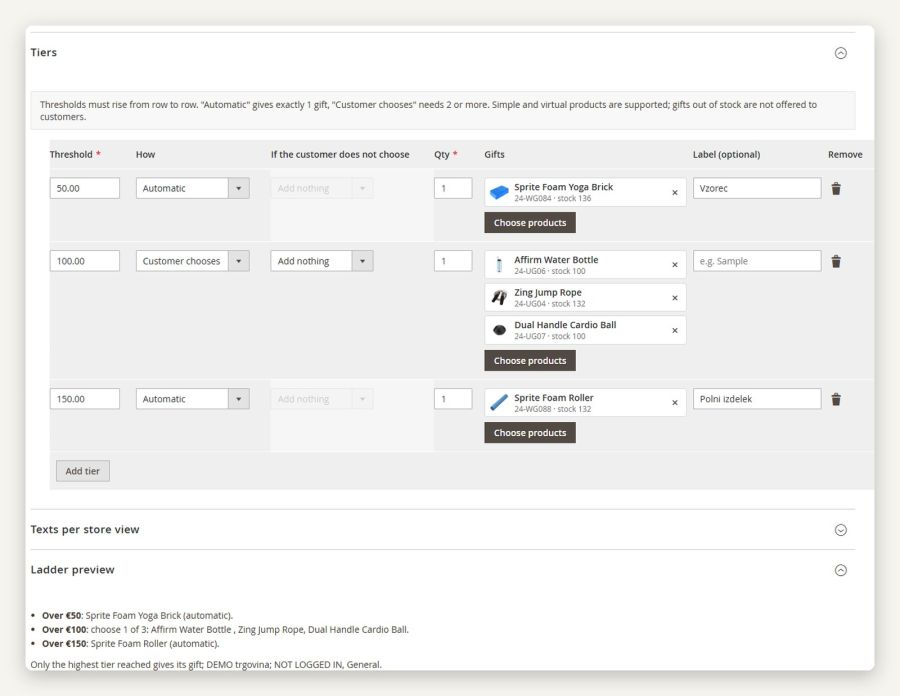
Task: Edit the Vzorec label field
Action: tap(757, 188)
